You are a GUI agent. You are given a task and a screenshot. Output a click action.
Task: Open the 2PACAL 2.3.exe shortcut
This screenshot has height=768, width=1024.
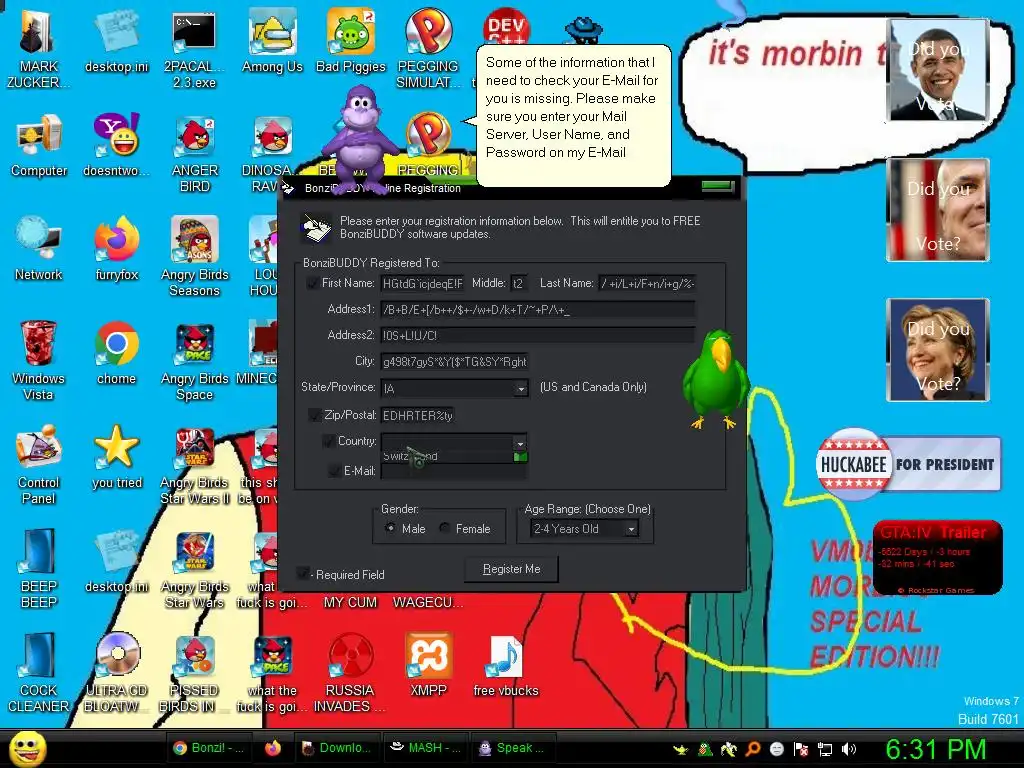click(x=194, y=48)
